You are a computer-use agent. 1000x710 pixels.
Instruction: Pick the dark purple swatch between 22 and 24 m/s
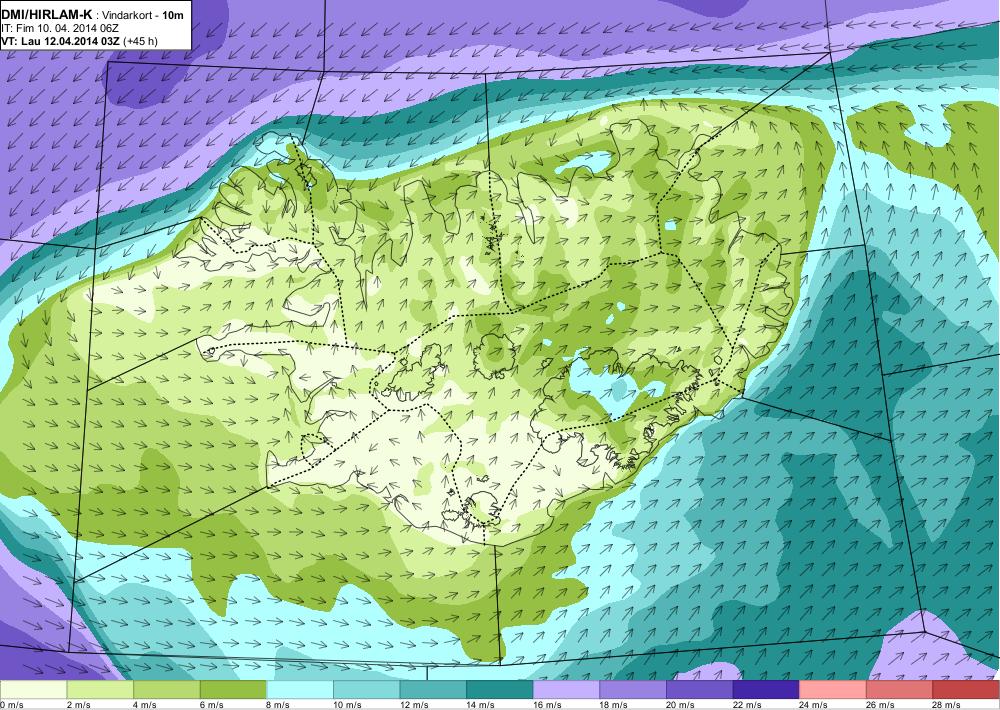click(x=766, y=689)
